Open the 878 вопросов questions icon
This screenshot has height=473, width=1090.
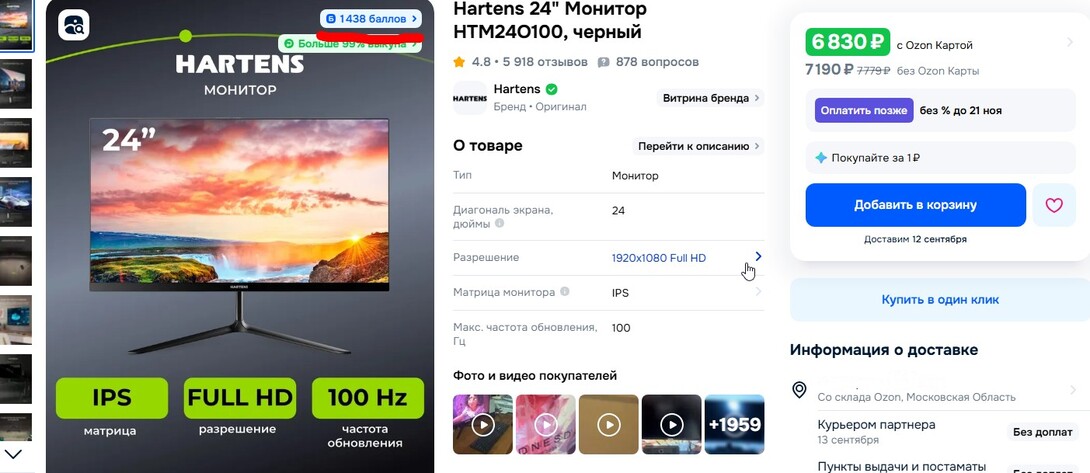pyautogui.click(x=603, y=62)
